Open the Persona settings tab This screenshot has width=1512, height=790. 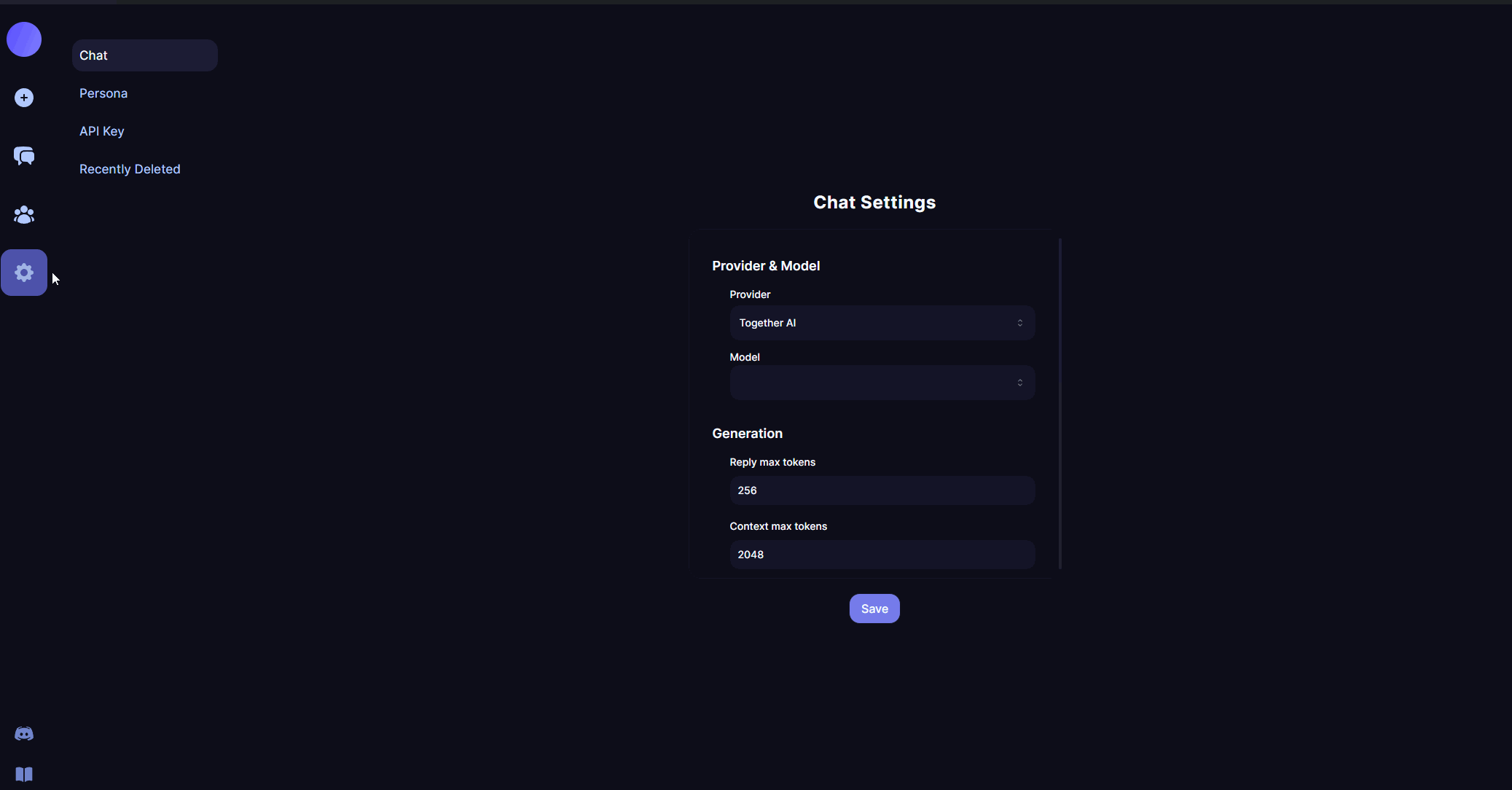coord(103,93)
